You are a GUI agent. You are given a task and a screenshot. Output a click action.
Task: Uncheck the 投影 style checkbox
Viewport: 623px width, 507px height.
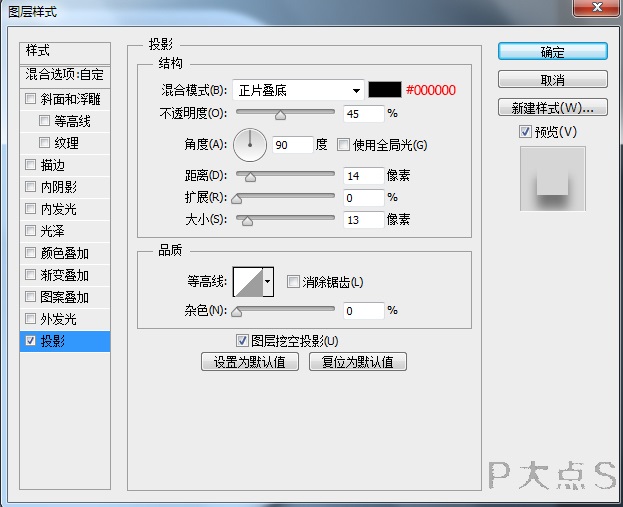(x=31, y=341)
